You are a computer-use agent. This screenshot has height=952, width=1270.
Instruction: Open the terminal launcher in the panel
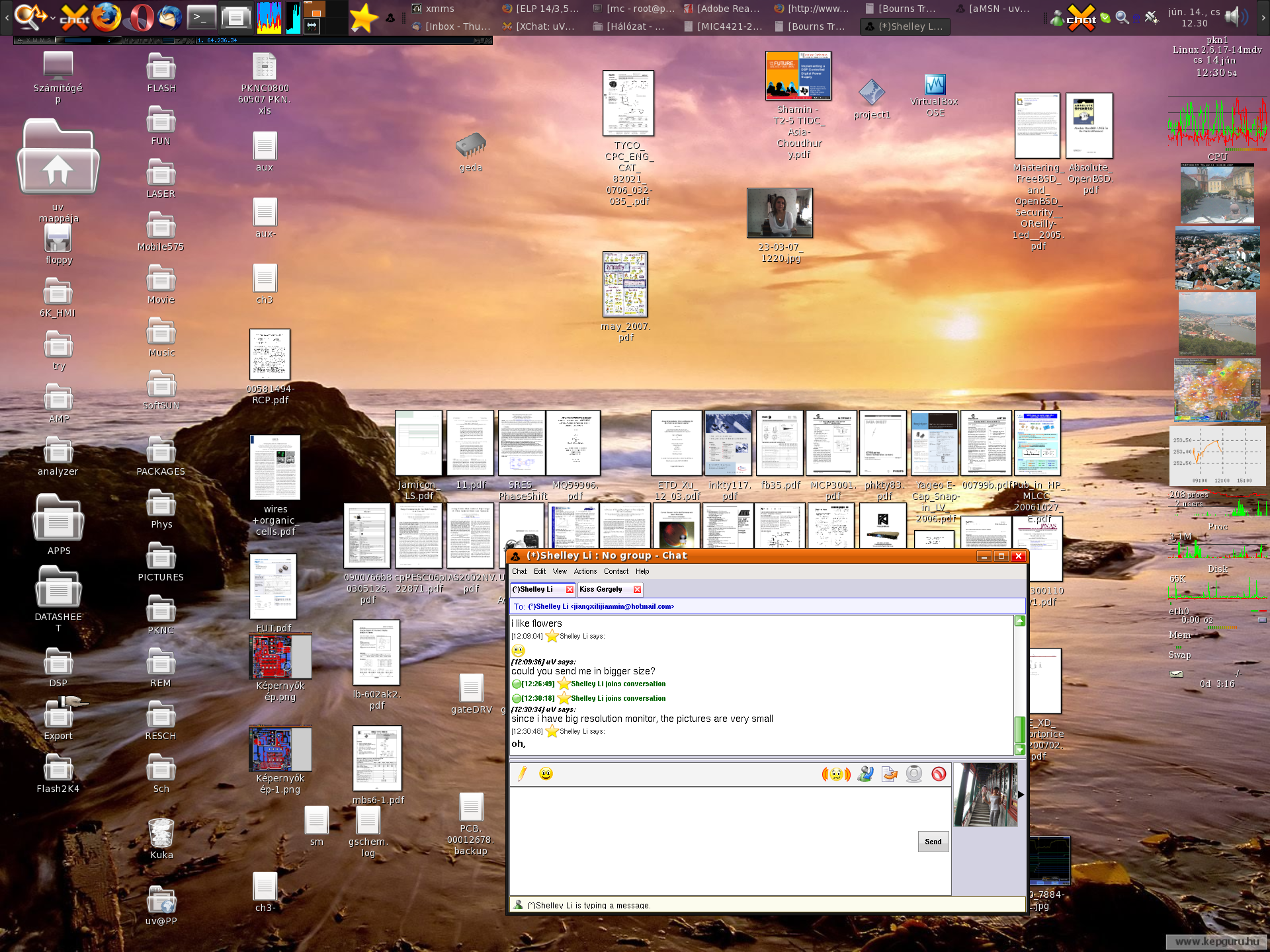tap(201, 17)
